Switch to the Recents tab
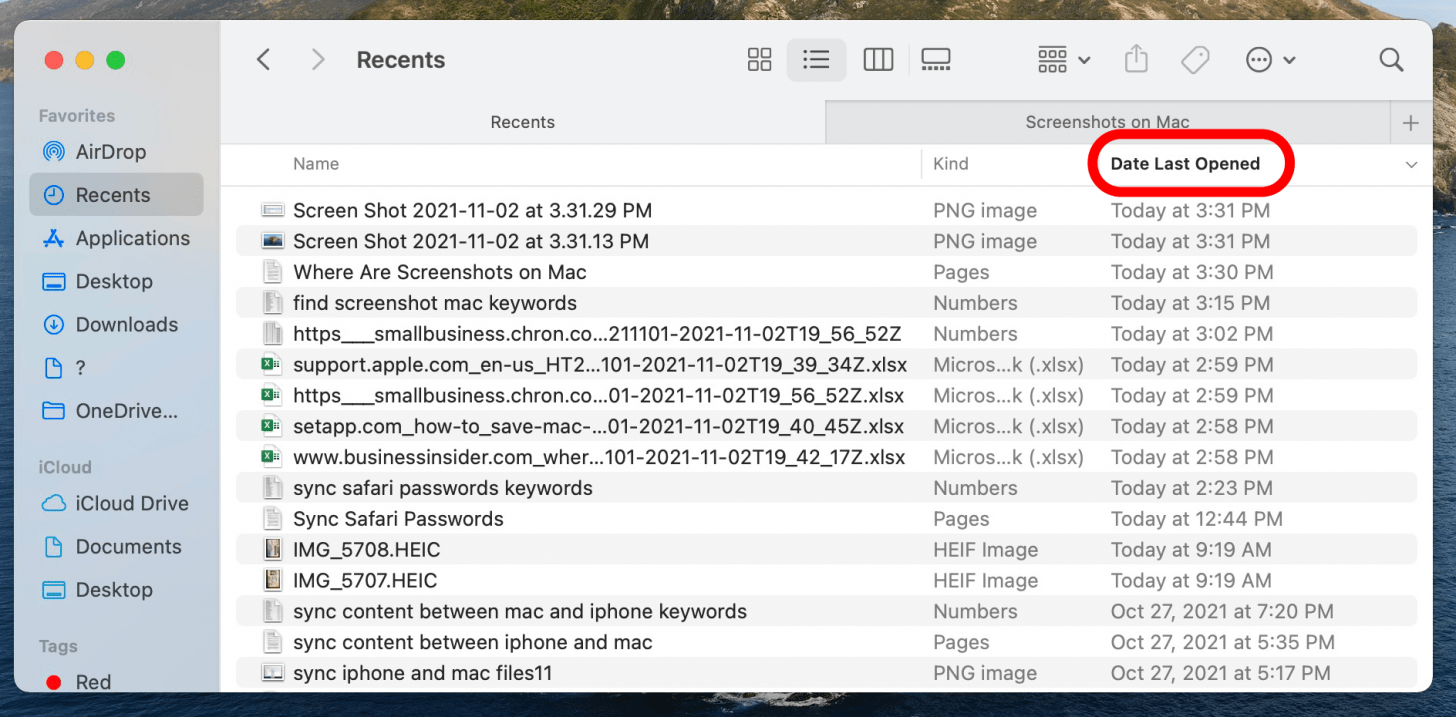Image resolution: width=1456 pixels, height=717 pixels. tap(522, 122)
